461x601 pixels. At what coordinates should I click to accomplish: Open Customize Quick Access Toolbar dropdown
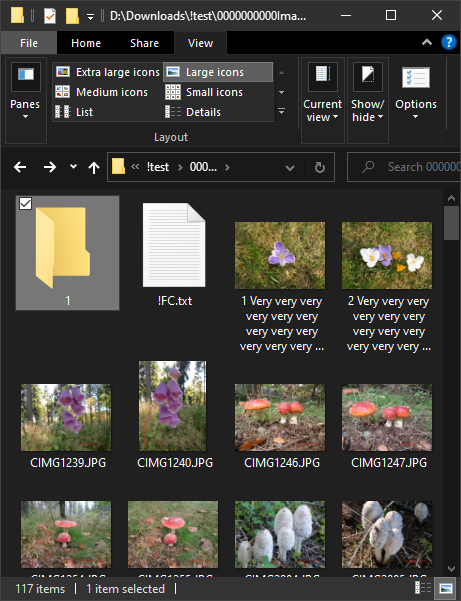click(90, 16)
